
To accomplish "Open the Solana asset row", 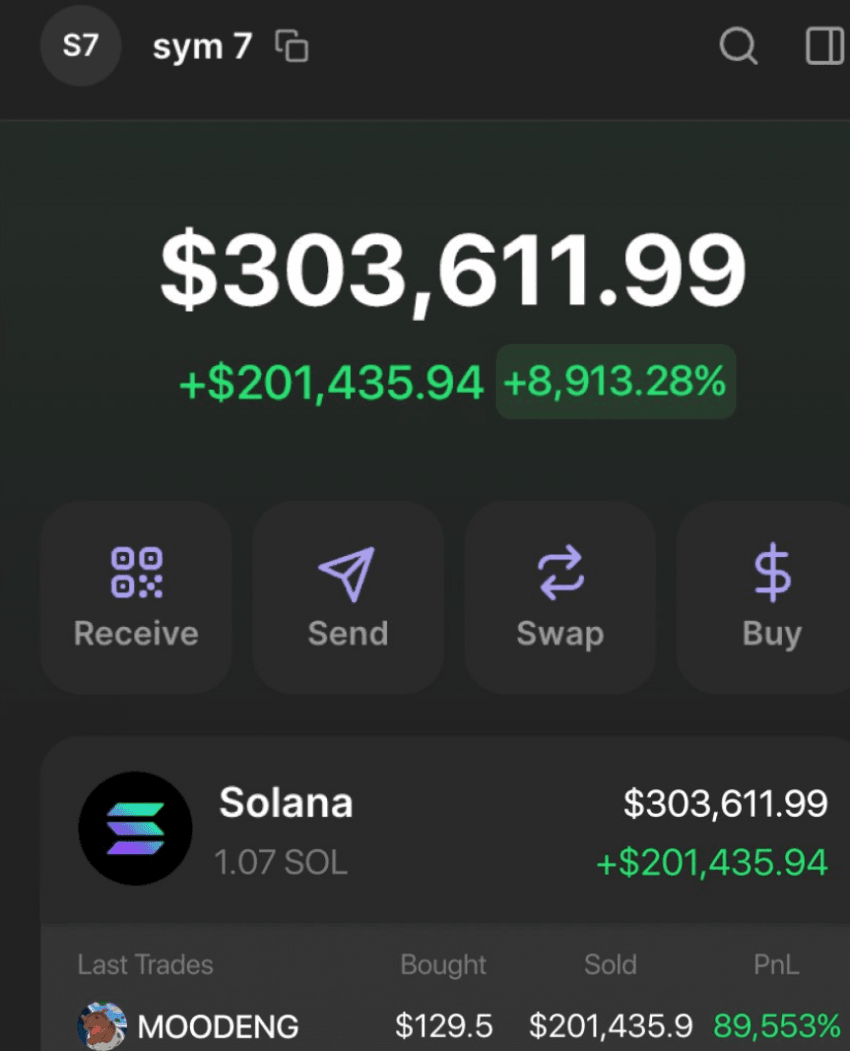I will [x=445, y=830].
